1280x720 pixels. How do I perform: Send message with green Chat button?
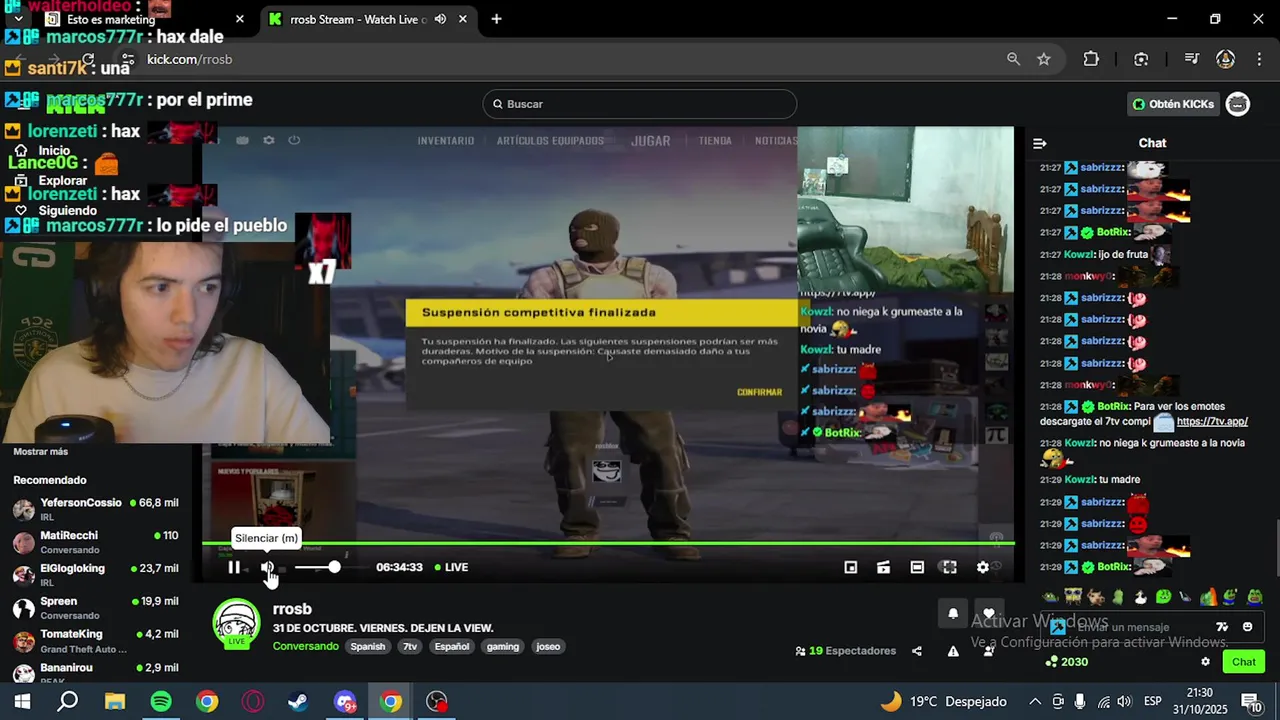point(1244,662)
